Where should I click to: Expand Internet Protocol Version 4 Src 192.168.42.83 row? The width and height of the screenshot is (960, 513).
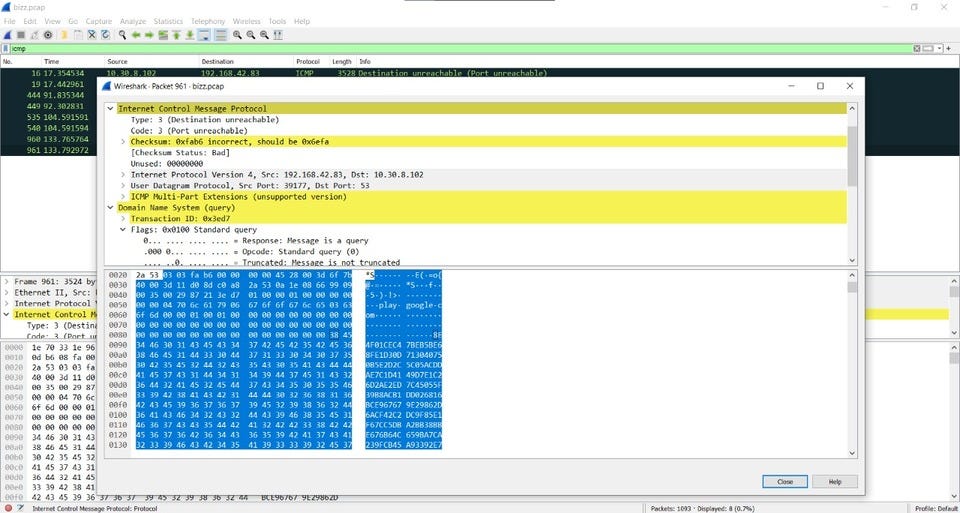123,175
